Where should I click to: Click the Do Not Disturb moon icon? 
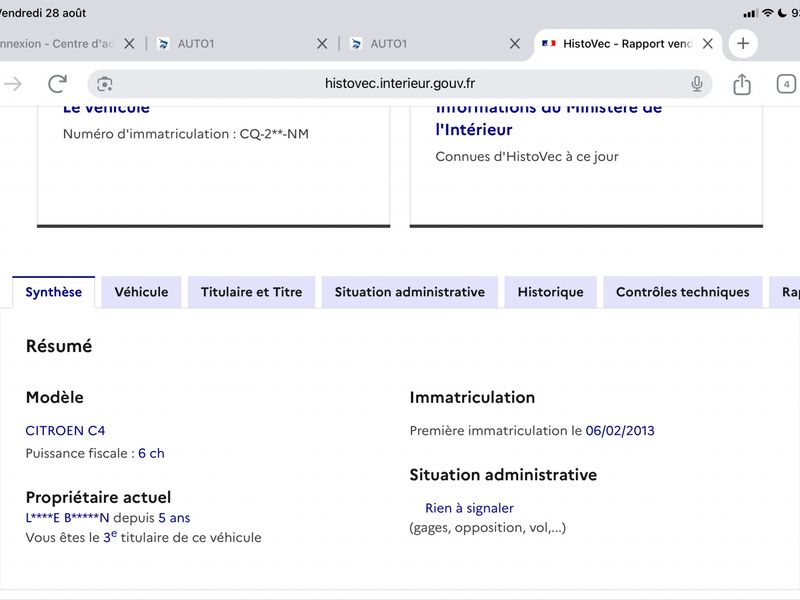[782, 13]
